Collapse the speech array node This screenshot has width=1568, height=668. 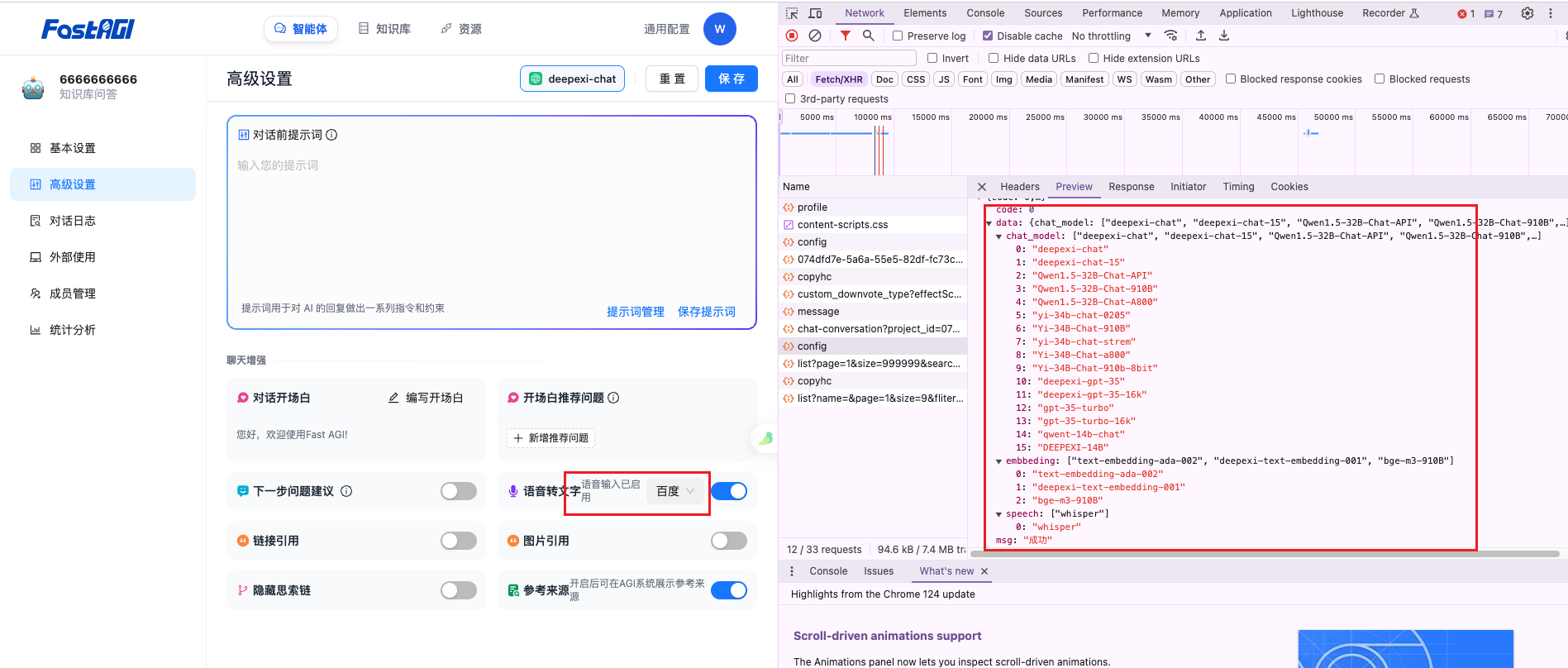point(998,514)
